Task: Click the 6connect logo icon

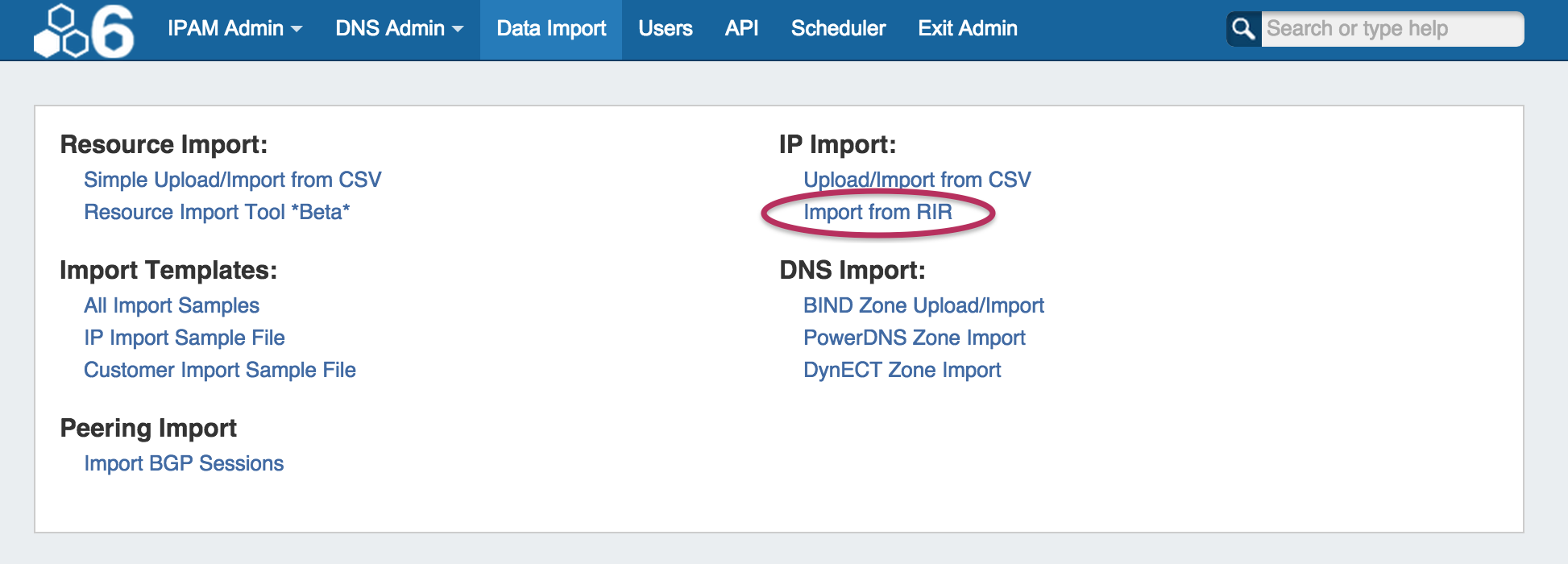Action: click(84, 31)
